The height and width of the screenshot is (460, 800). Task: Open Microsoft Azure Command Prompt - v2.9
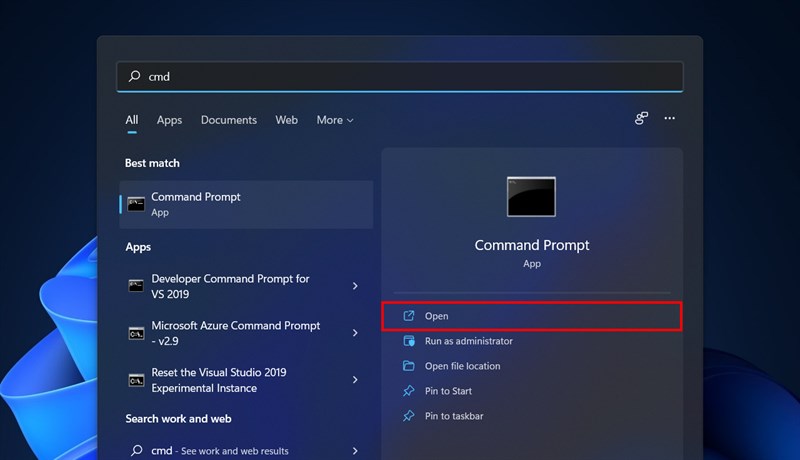point(246,333)
